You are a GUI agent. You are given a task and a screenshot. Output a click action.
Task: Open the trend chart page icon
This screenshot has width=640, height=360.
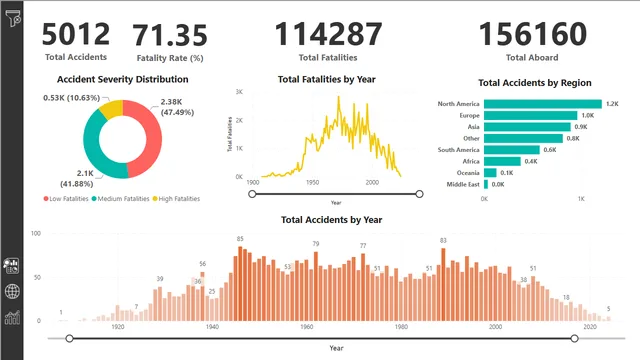tap(12, 318)
